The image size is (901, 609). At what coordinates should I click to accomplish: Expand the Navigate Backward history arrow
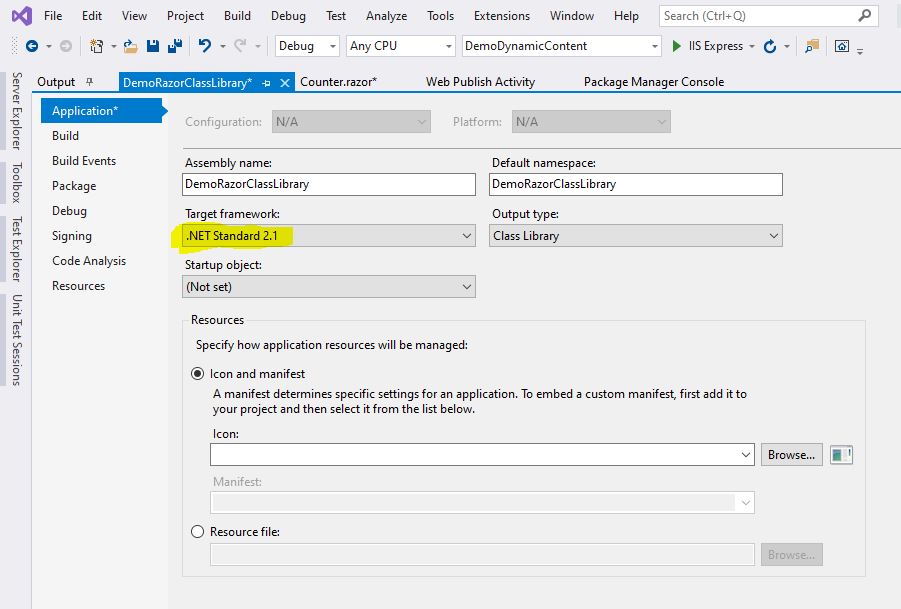[49, 47]
